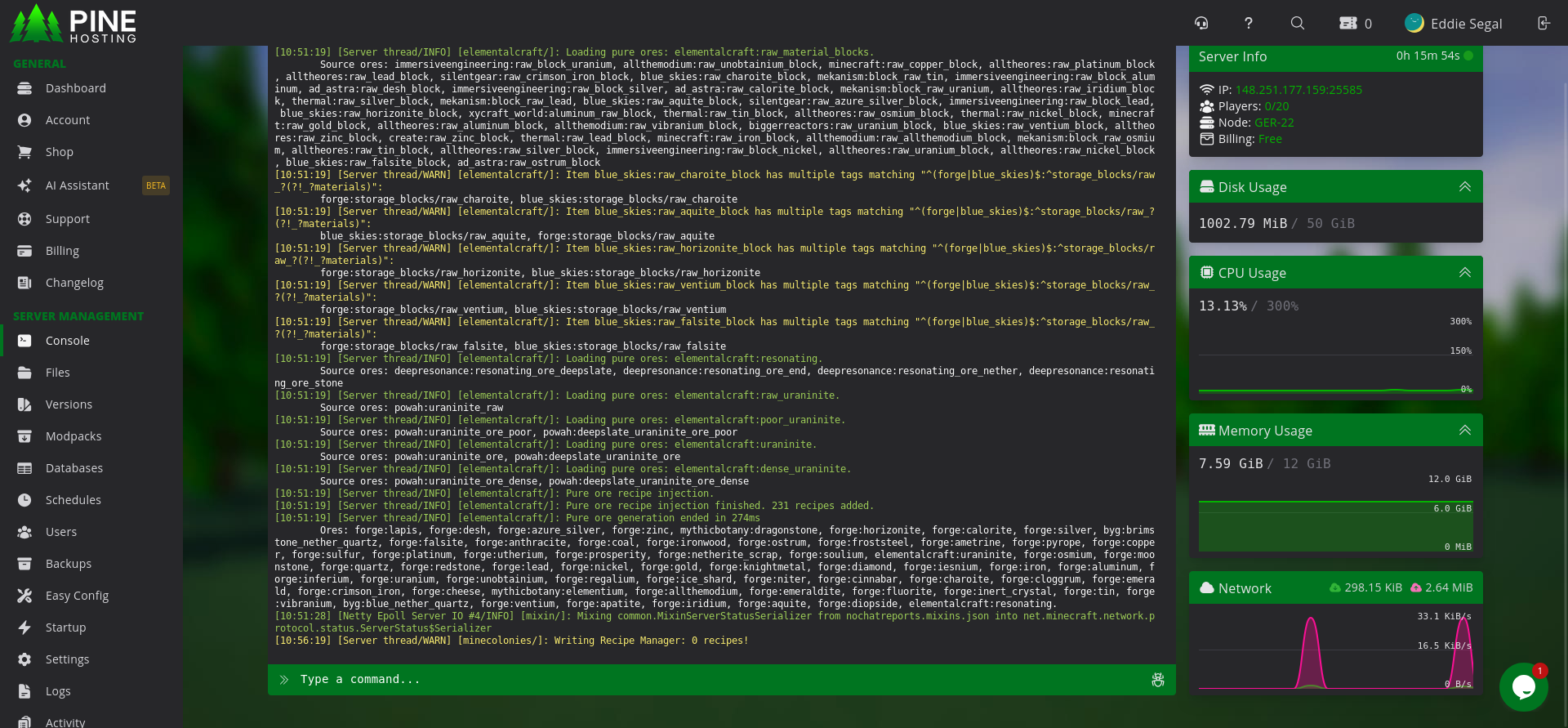Copy server IP 148.251.177.159:25585
This screenshot has height=728, width=1568.
point(1298,90)
